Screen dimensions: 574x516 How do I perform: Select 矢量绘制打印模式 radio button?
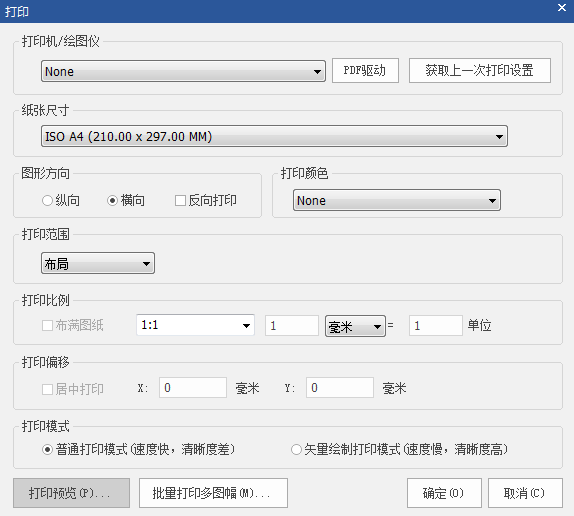pyautogui.click(x=296, y=449)
